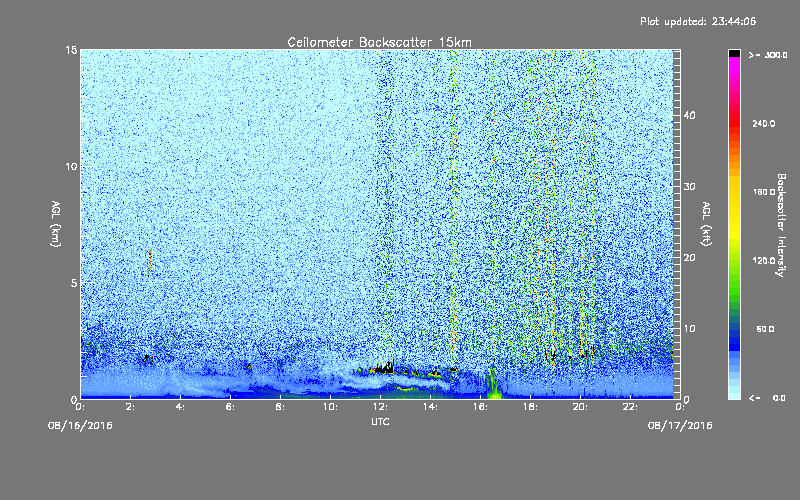
Task: Select the "180.0" colorbar label
Action: [764, 192]
